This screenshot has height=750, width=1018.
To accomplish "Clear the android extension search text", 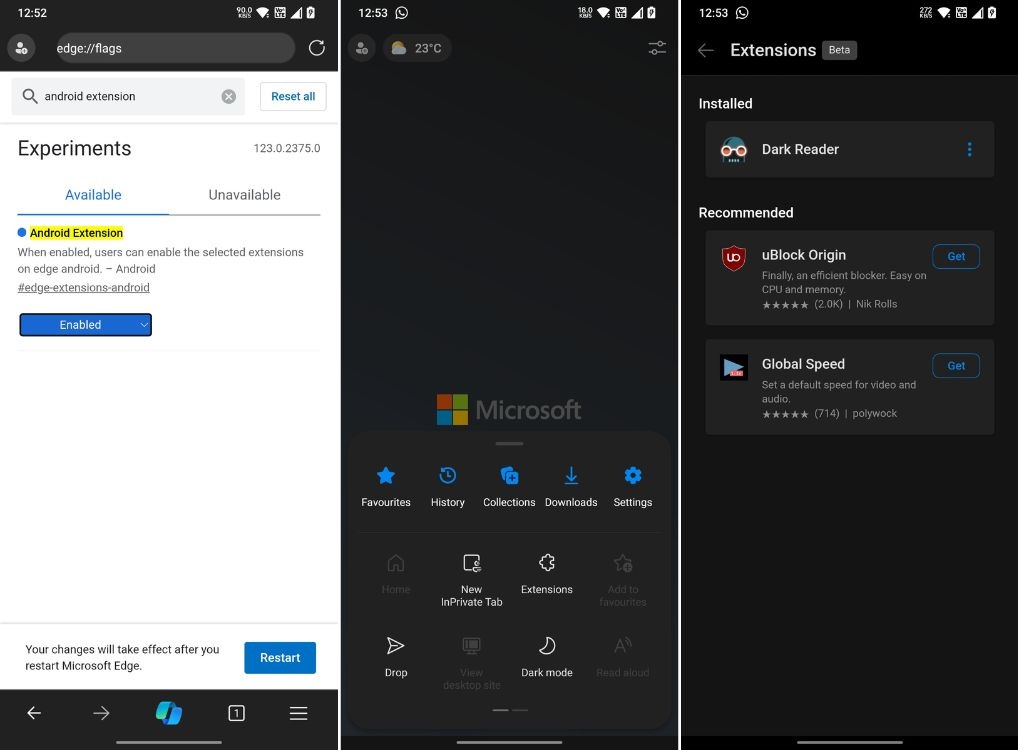I will point(228,96).
